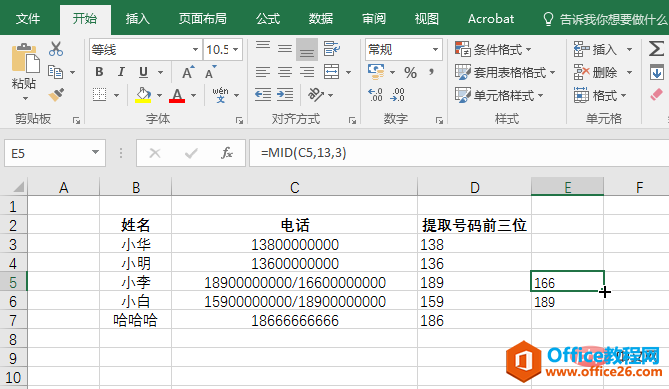Apply yellow fill color bucket
Viewport: 669px width, 389px height.
[x=143, y=95]
